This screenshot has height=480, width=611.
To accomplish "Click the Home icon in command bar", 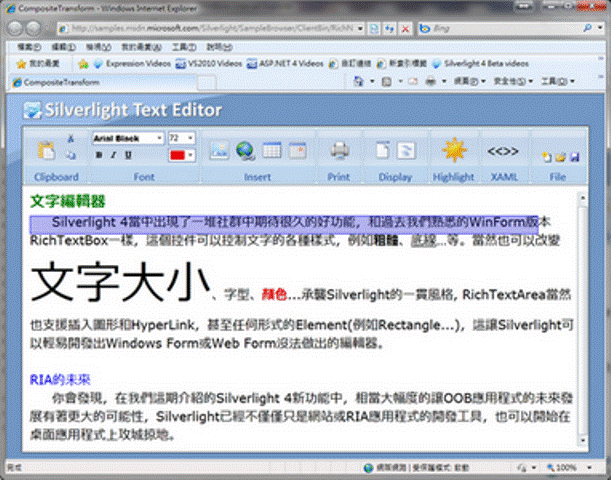I will click(x=358, y=81).
